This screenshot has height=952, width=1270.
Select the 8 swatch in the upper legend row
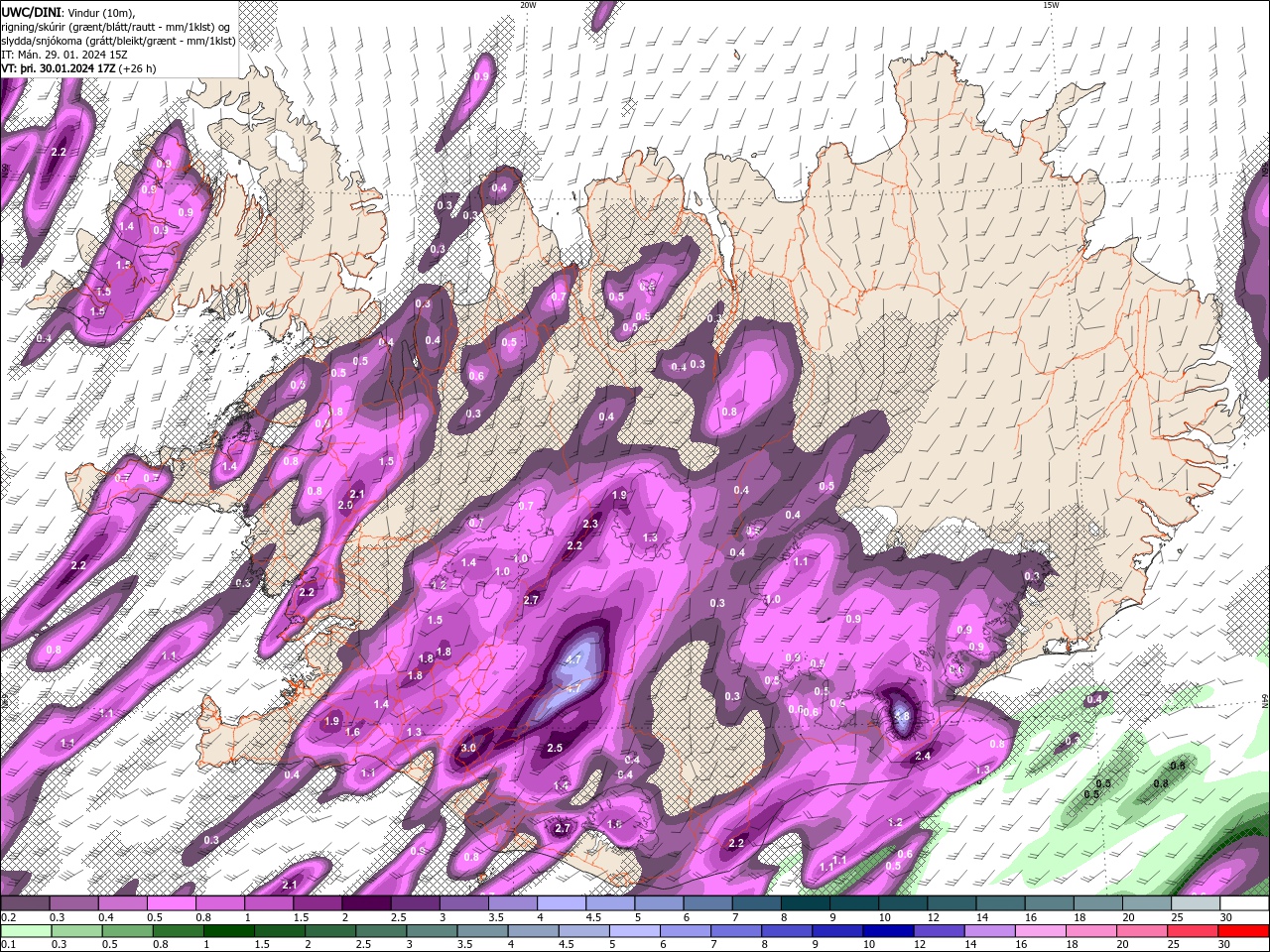(806, 903)
